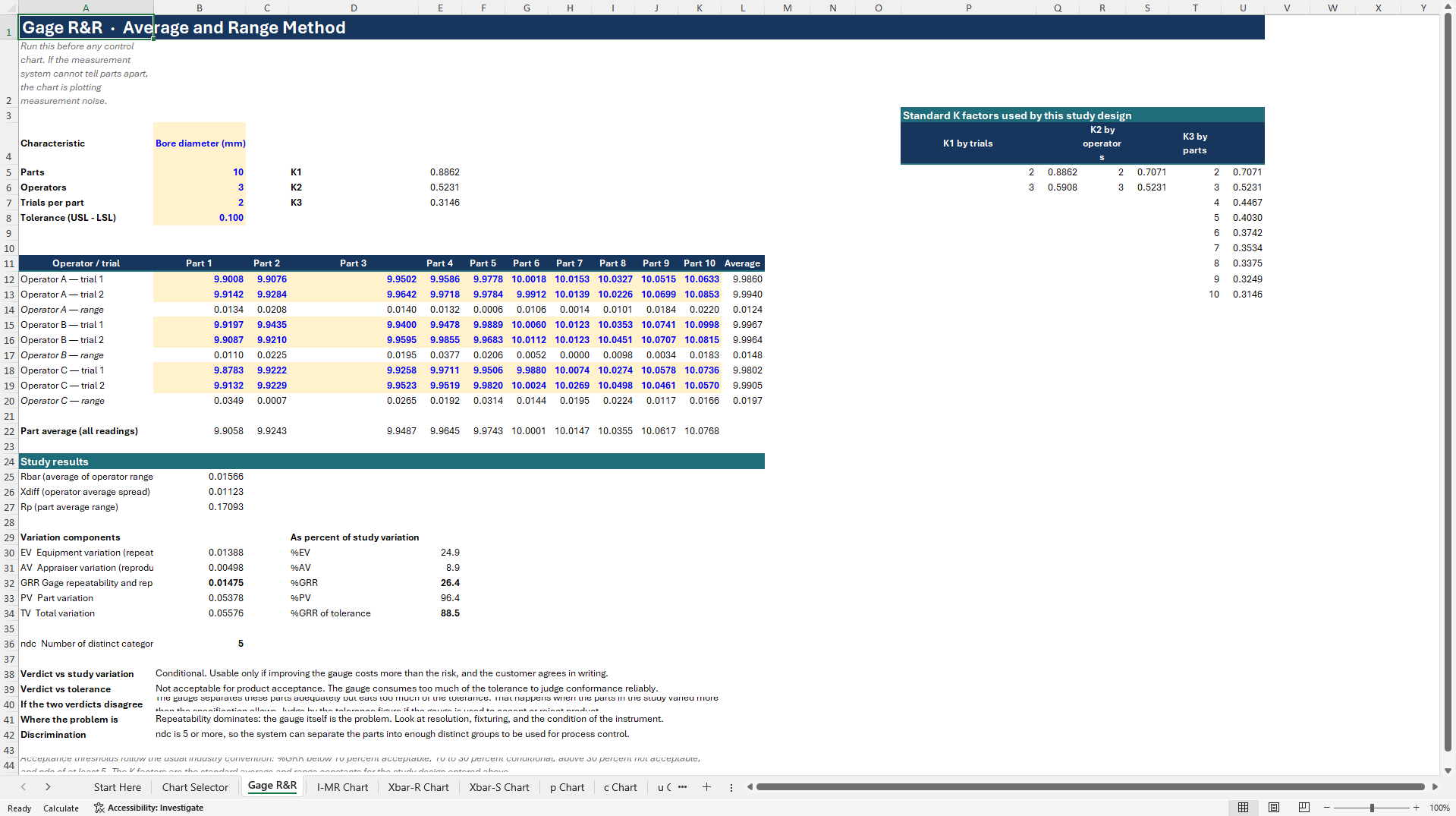This screenshot has width=1456, height=816.
Task: Select Part average value 10.0768
Action: point(700,431)
